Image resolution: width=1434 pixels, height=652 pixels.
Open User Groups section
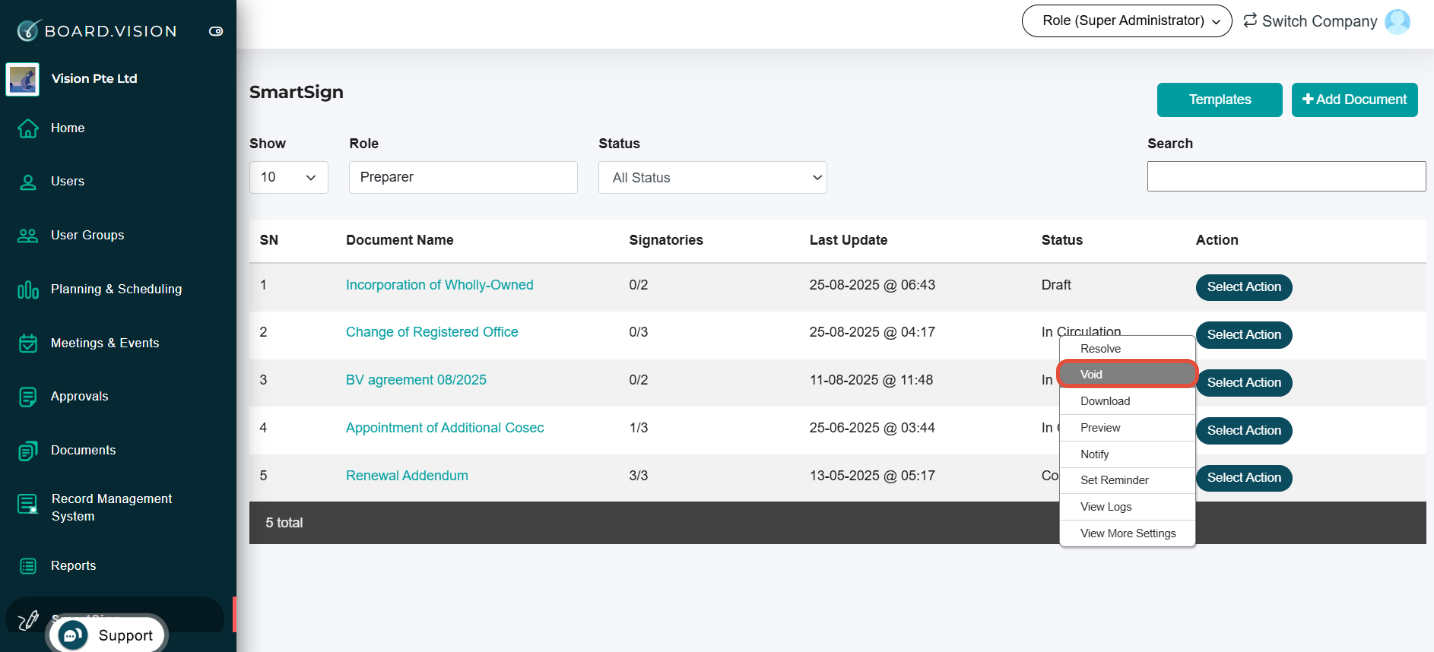point(88,236)
